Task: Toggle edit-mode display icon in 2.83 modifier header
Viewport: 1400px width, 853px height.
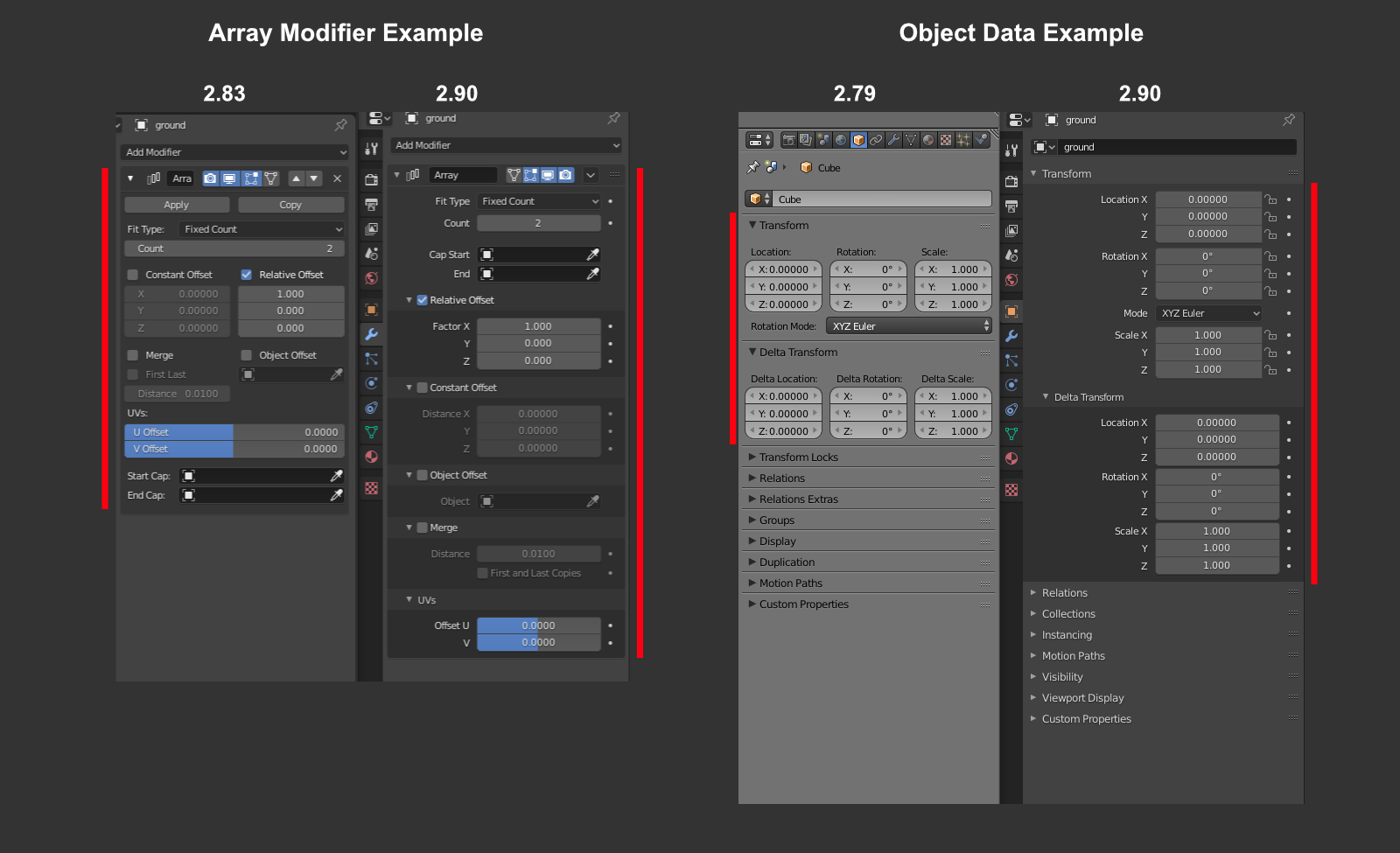Action: (x=251, y=178)
